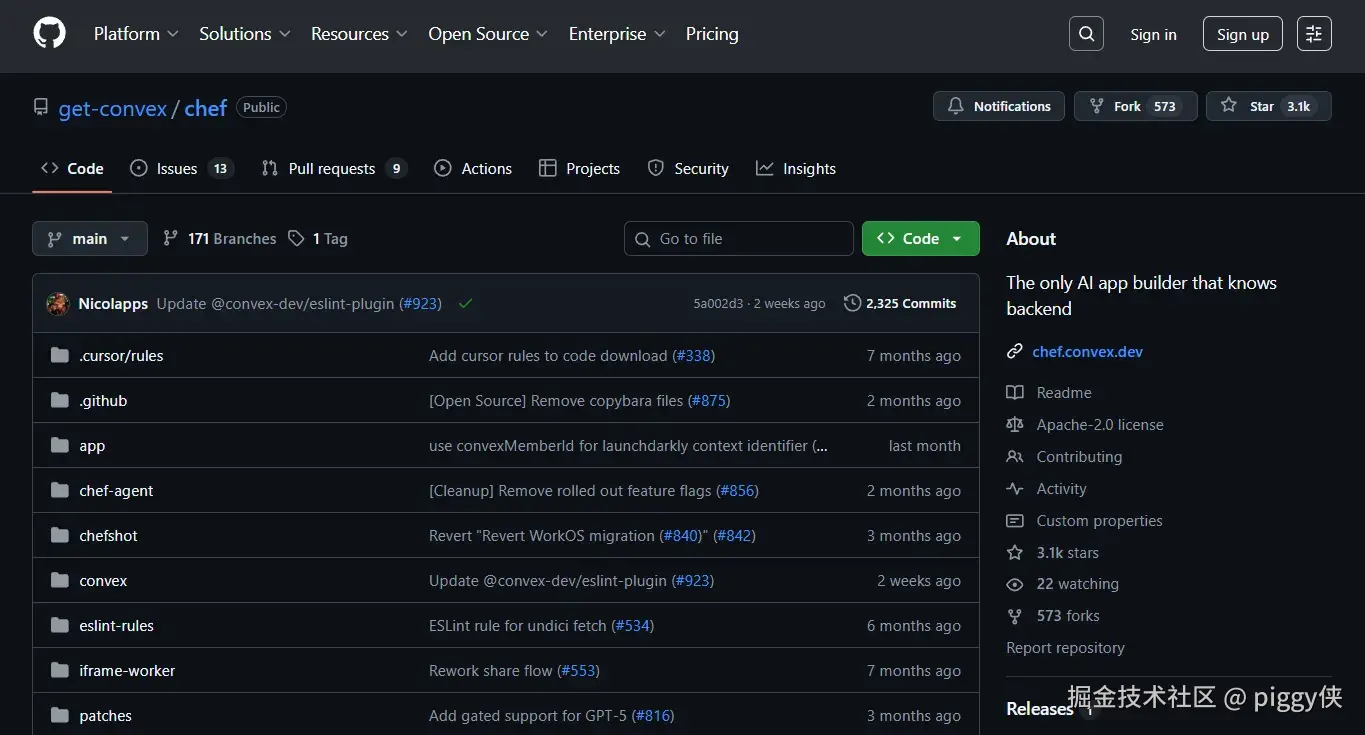Open commit hash 5a002d3
This screenshot has width=1365, height=735.
pos(718,304)
